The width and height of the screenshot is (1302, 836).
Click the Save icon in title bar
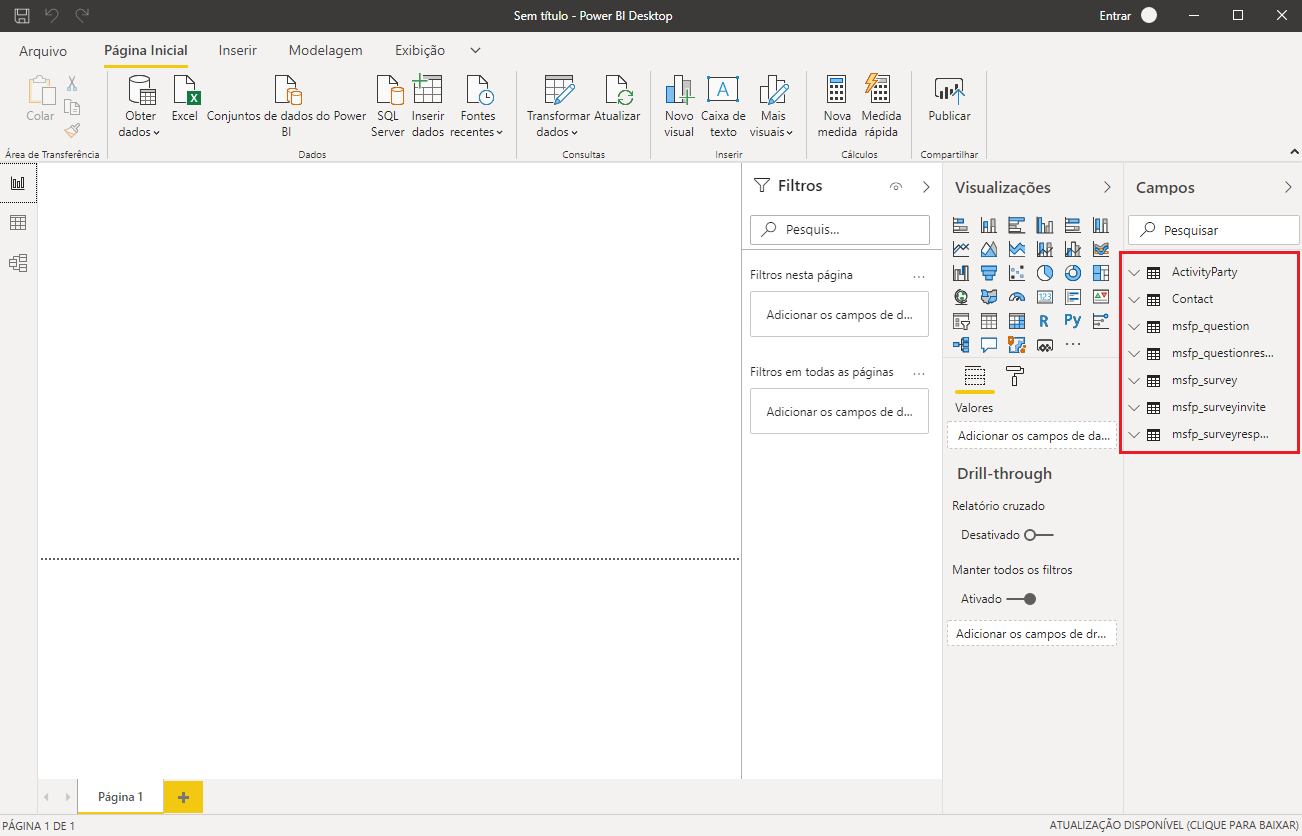22,16
